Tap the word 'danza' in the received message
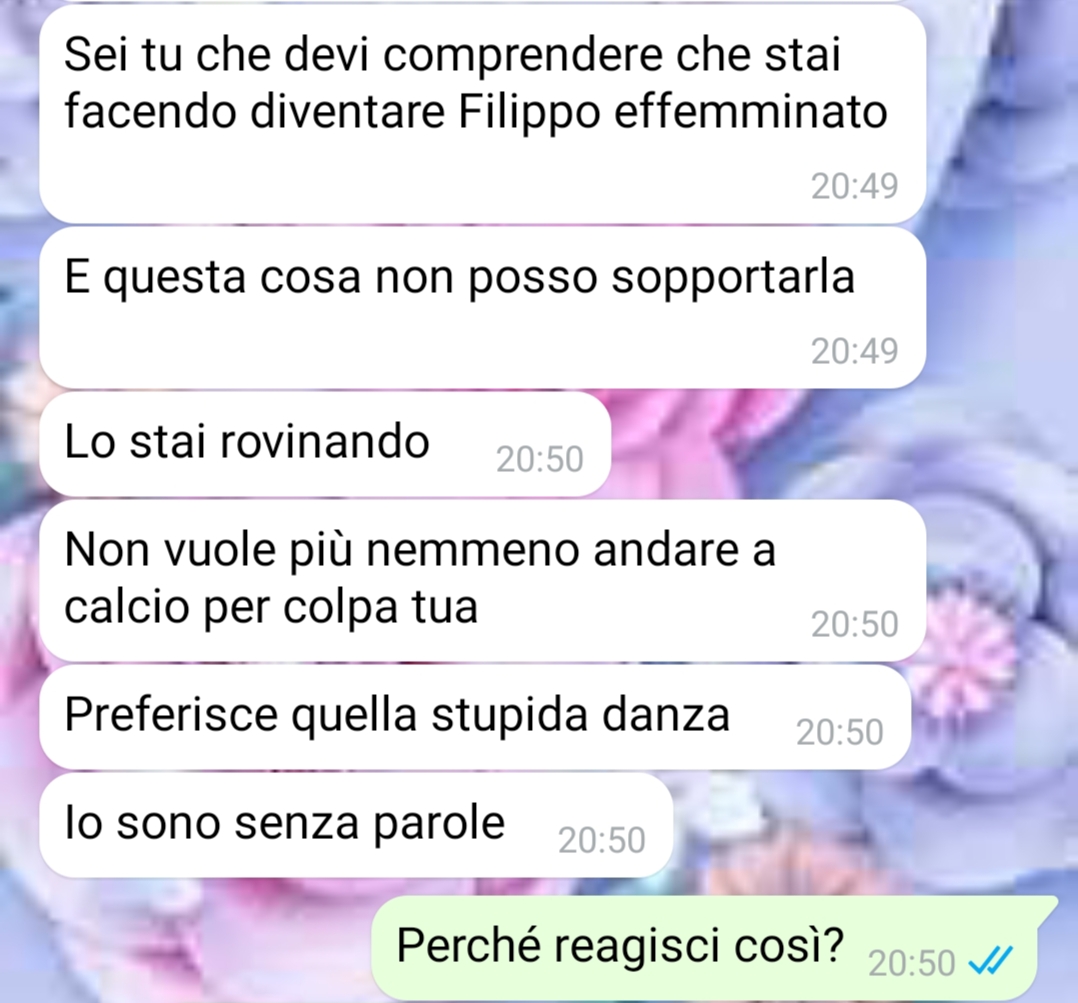The height and width of the screenshot is (1003, 1078). point(666,714)
